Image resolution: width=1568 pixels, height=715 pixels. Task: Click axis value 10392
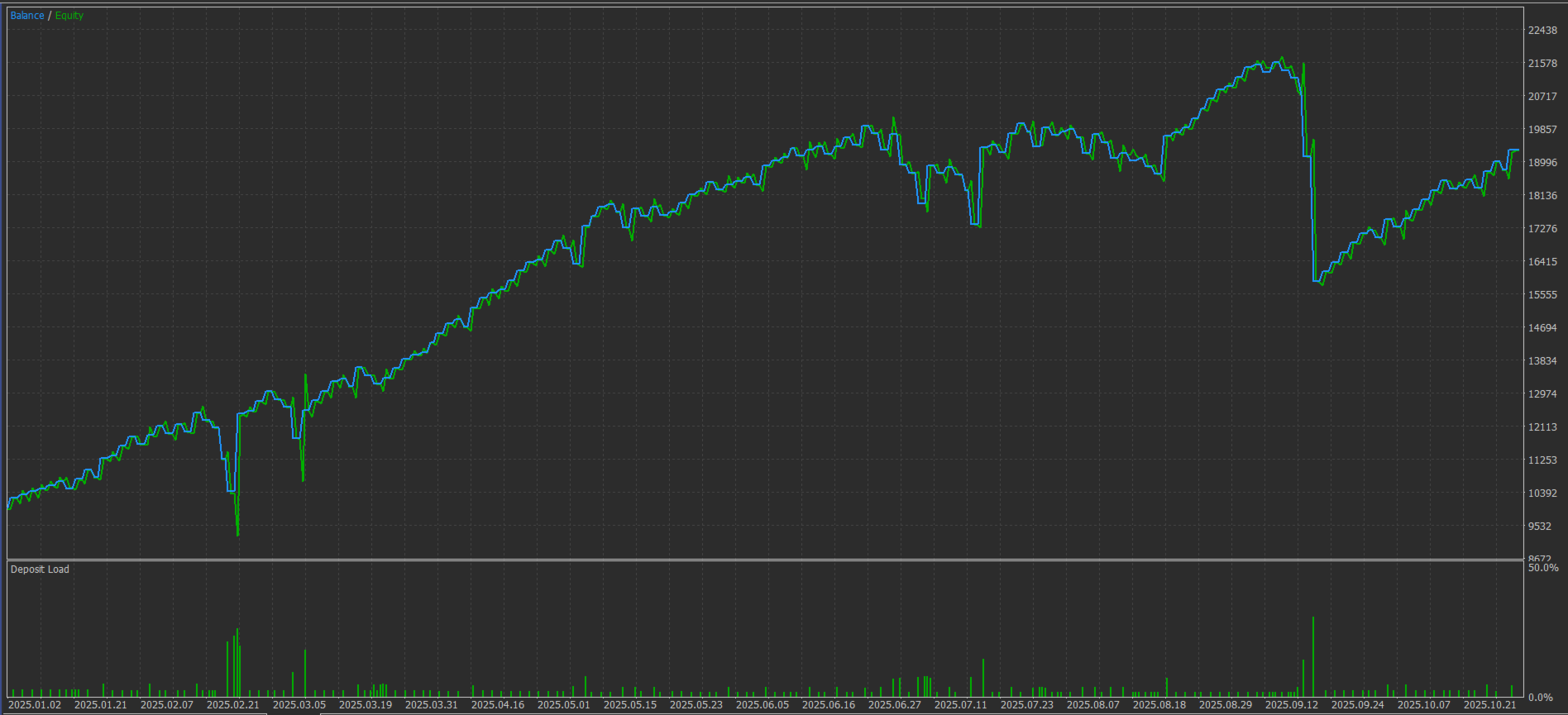[x=1542, y=493]
